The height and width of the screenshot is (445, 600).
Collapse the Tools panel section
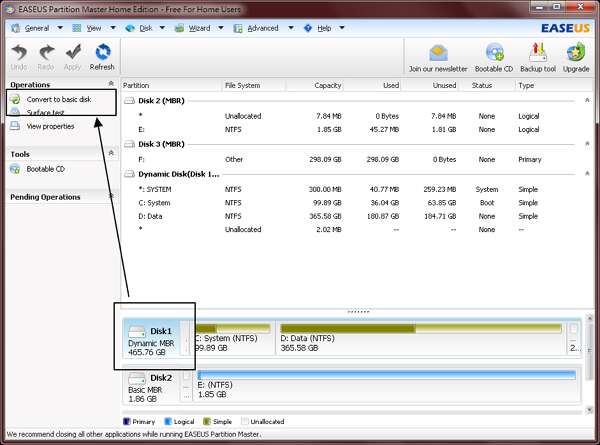(x=110, y=154)
